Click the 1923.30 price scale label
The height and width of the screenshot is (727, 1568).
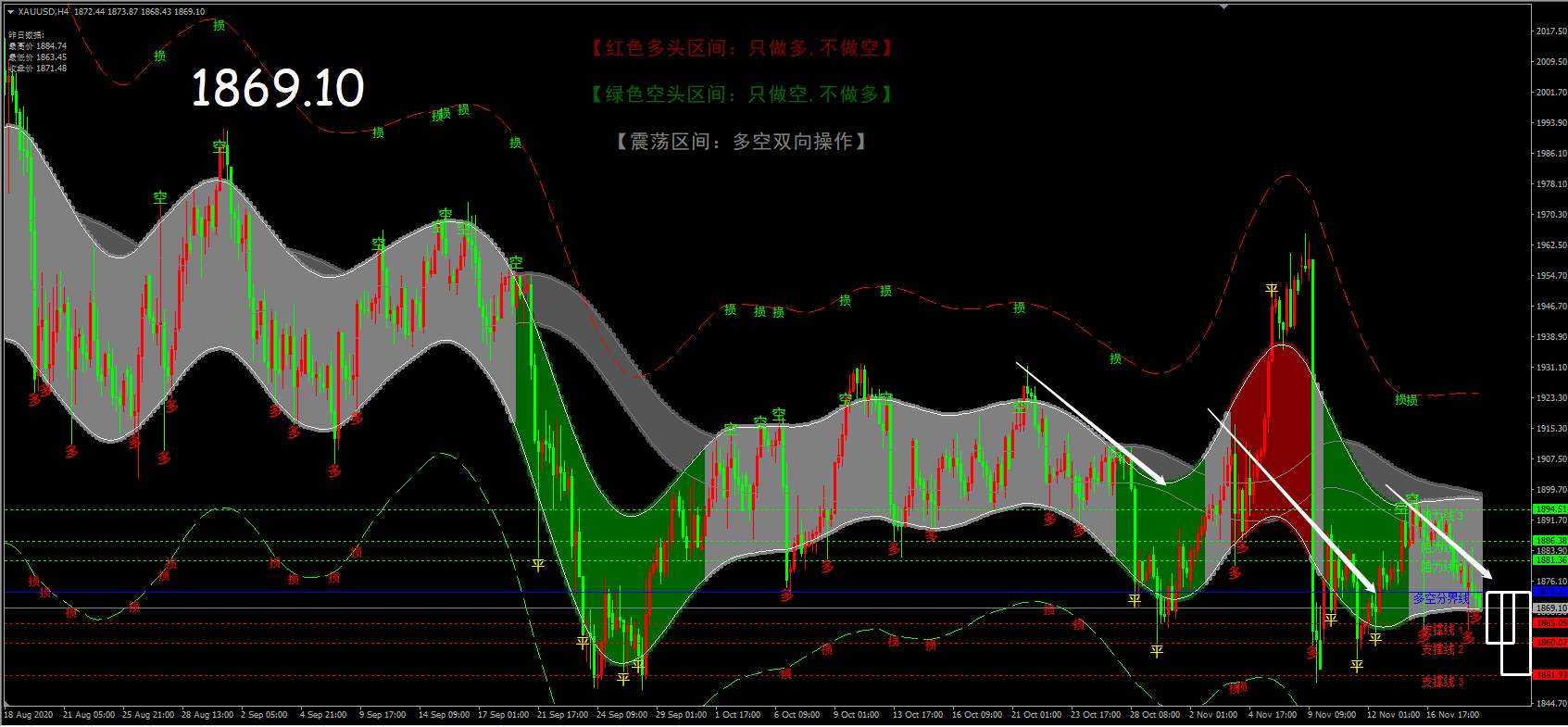coord(1550,398)
